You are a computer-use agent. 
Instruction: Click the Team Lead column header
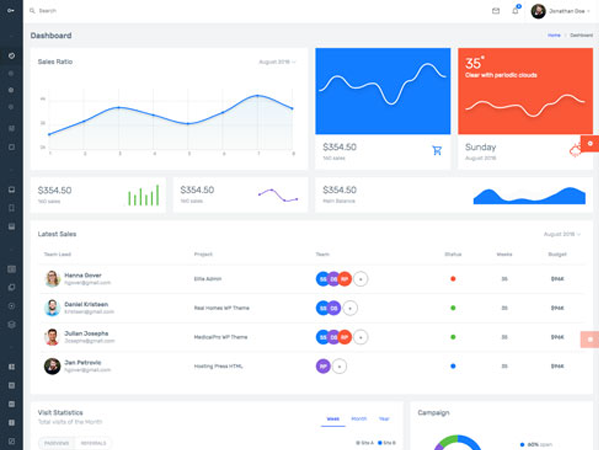(x=57, y=254)
